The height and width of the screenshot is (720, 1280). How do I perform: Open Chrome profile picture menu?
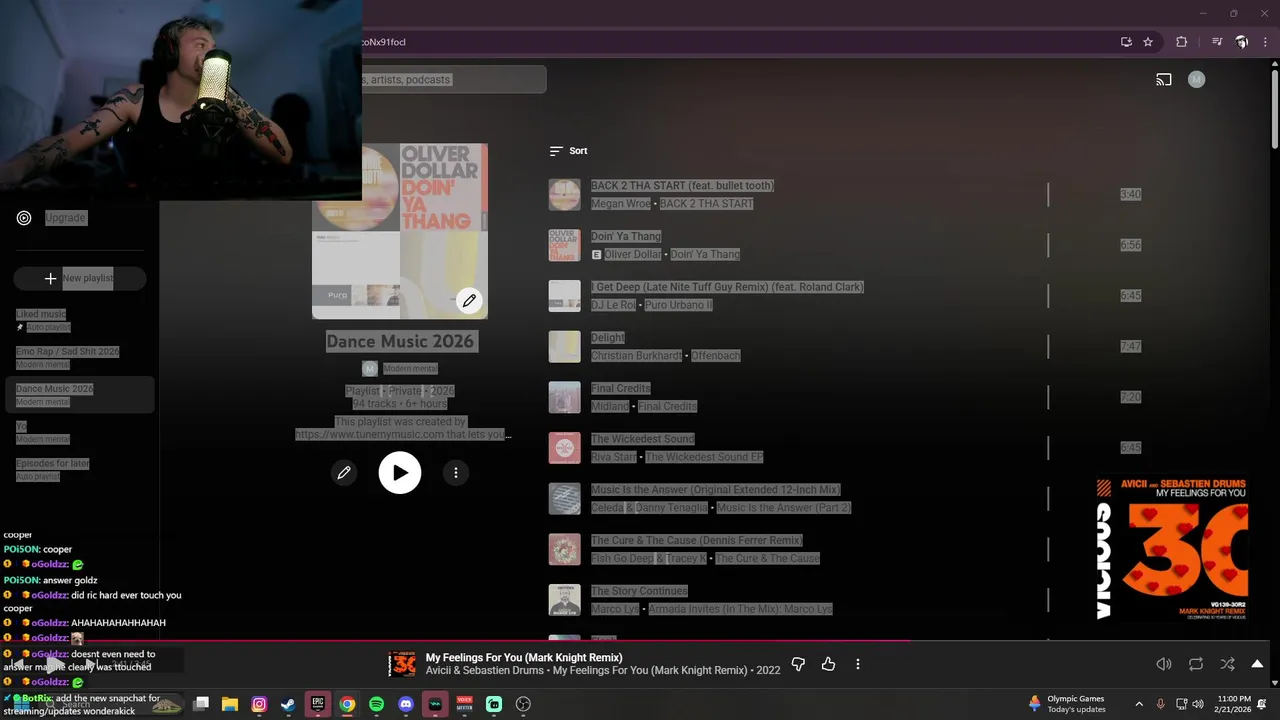click(x=1241, y=42)
